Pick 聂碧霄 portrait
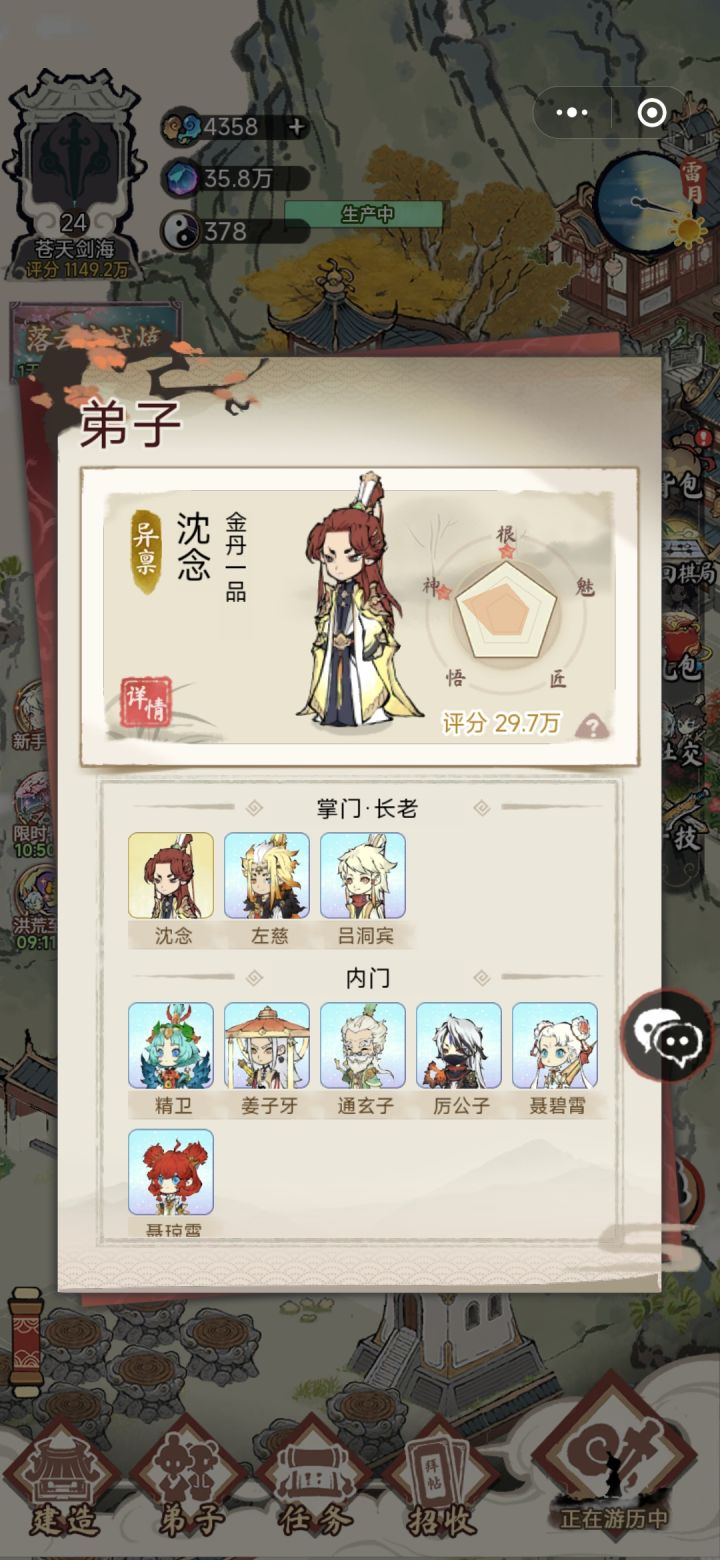 coord(555,1046)
